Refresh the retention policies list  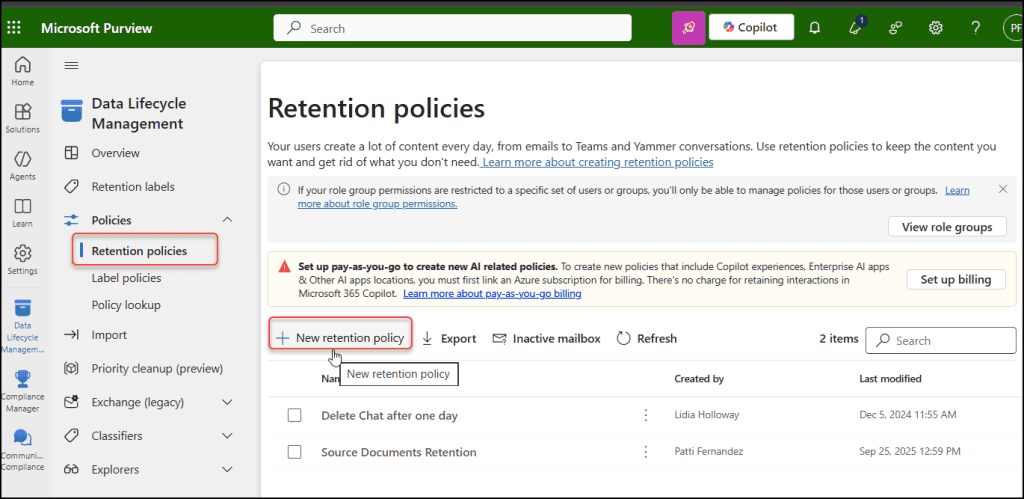(x=647, y=338)
